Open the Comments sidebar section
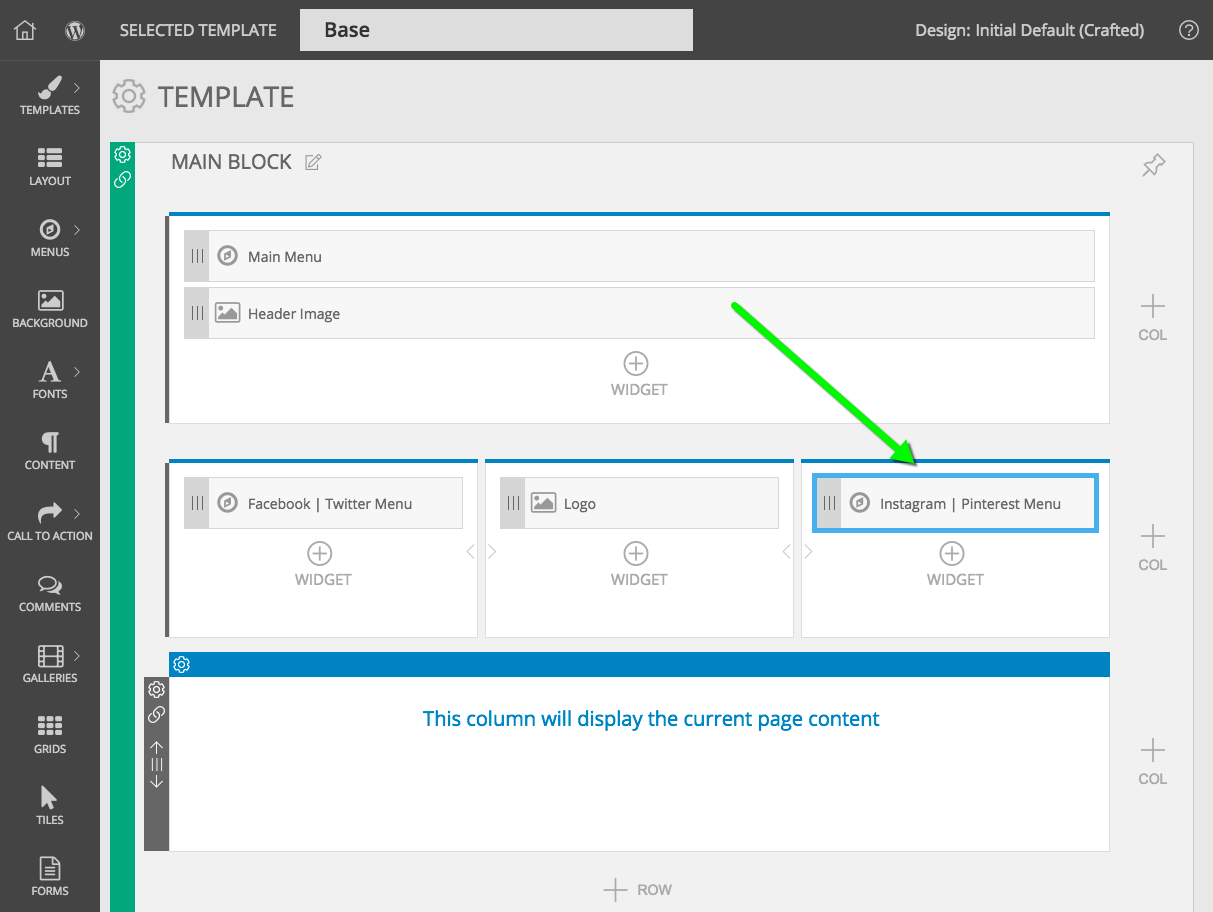Image resolution: width=1213 pixels, height=912 pixels. [50, 593]
